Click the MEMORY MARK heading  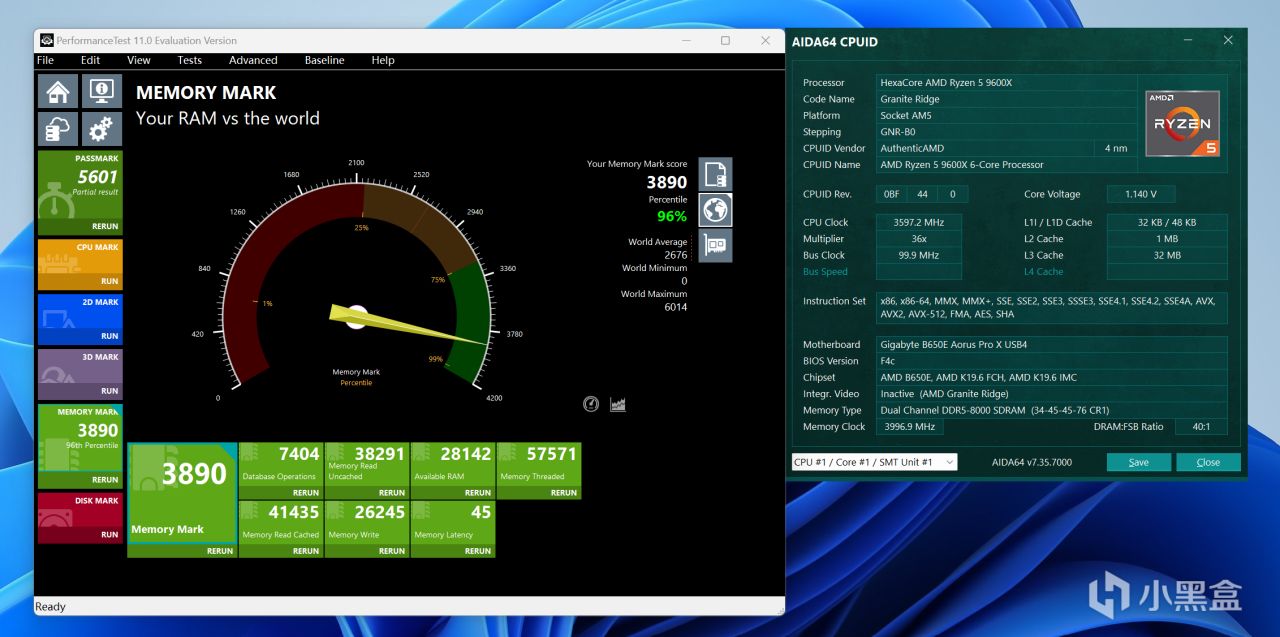tap(206, 93)
